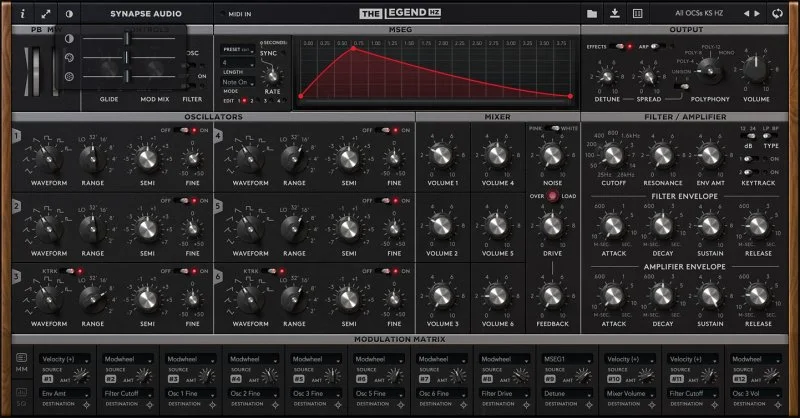Click the MSEG peak node near 0.75
800x418 pixels.
pos(354,48)
